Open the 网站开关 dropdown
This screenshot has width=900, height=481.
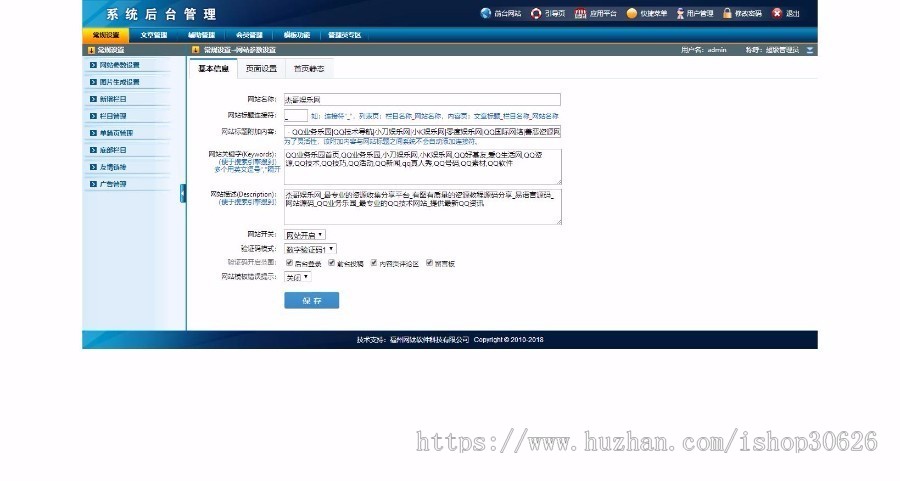305,235
